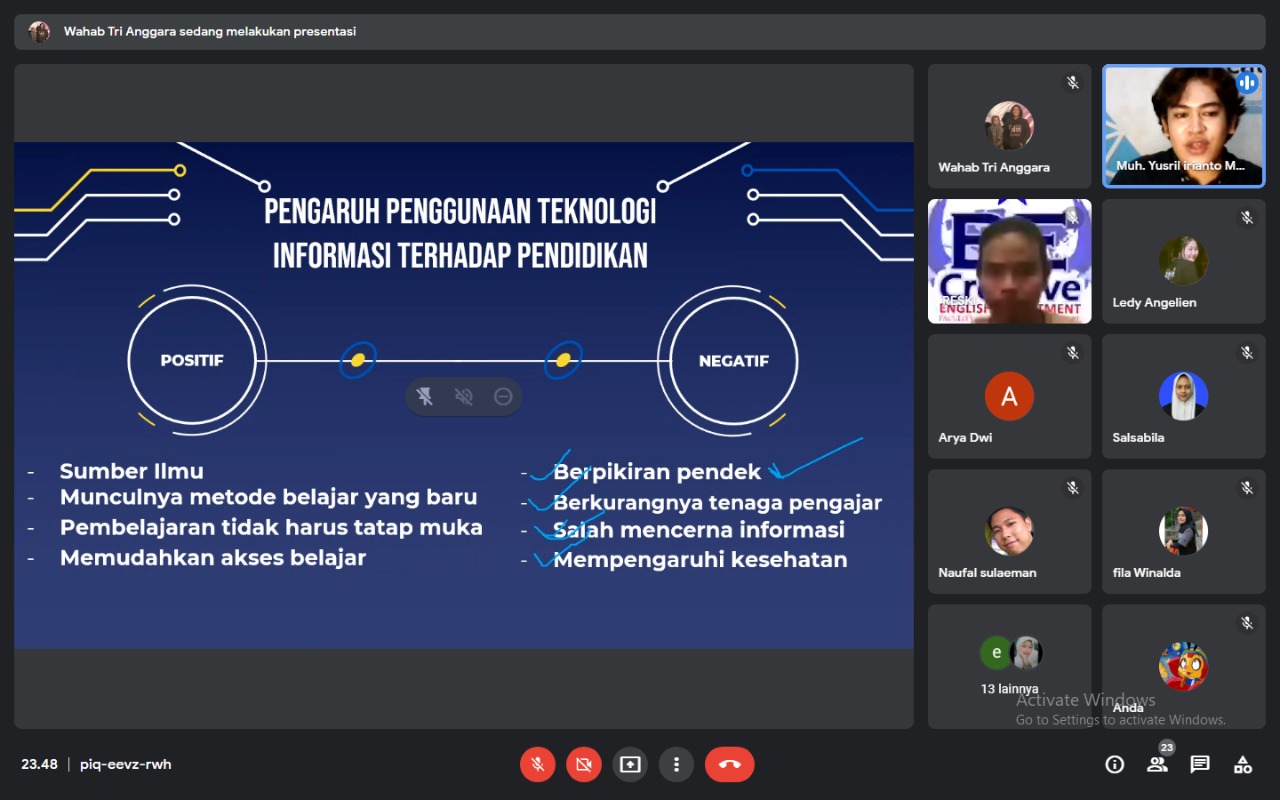Toggle the microphone off button

[x=537, y=764]
